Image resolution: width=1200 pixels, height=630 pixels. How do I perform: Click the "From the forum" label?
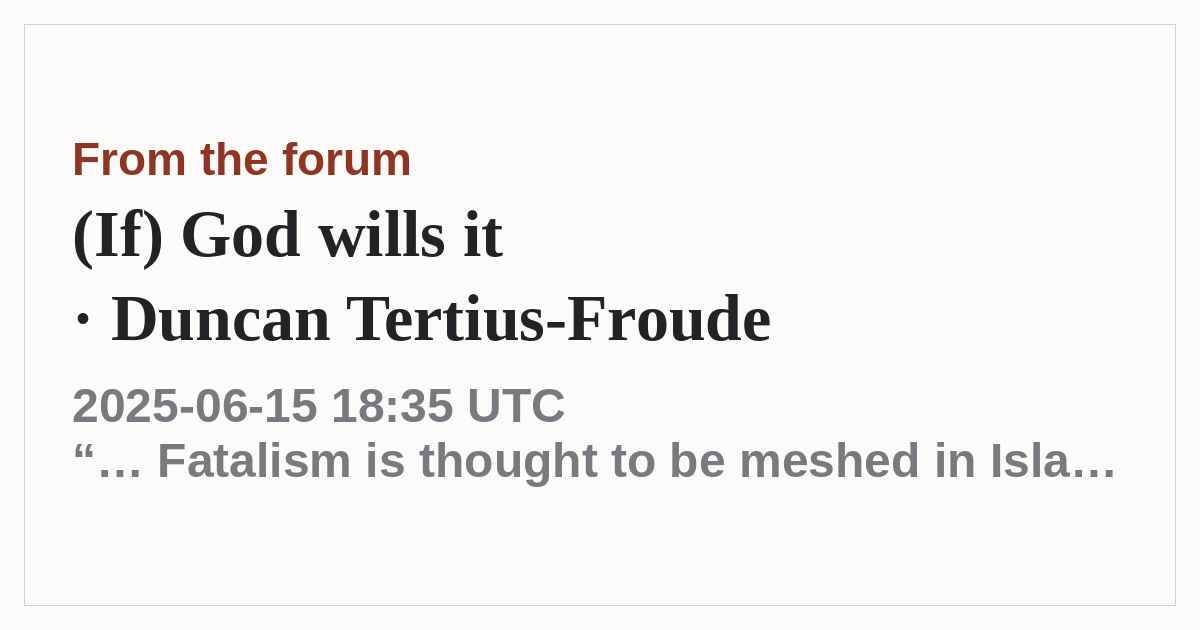241,160
